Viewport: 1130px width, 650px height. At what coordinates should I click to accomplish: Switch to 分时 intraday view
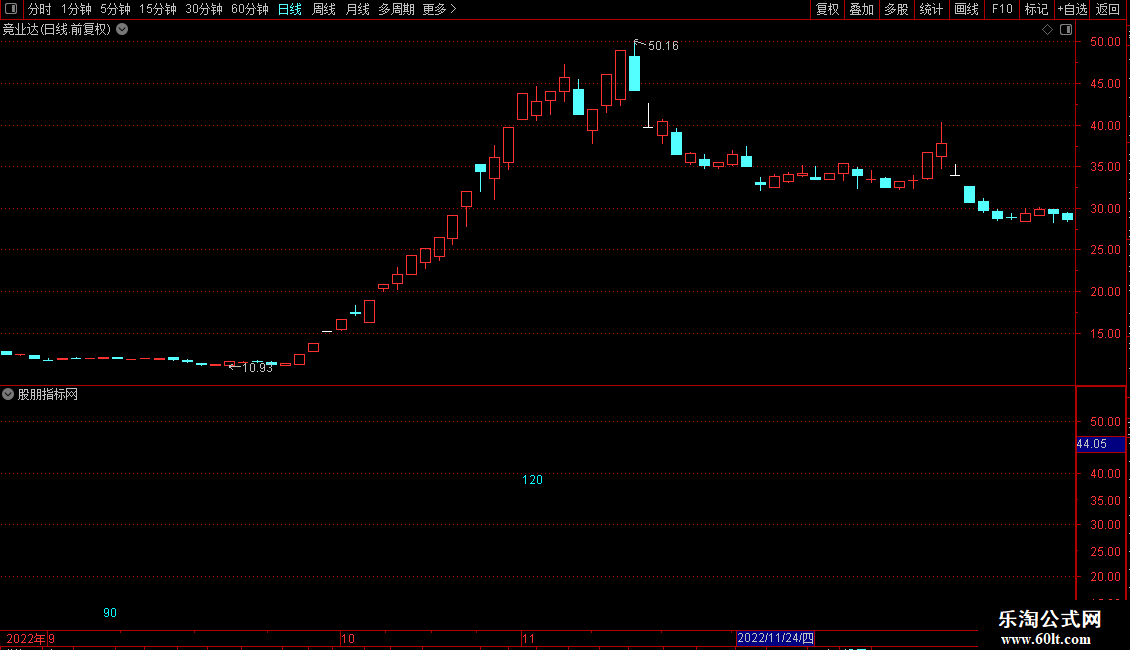40,9
